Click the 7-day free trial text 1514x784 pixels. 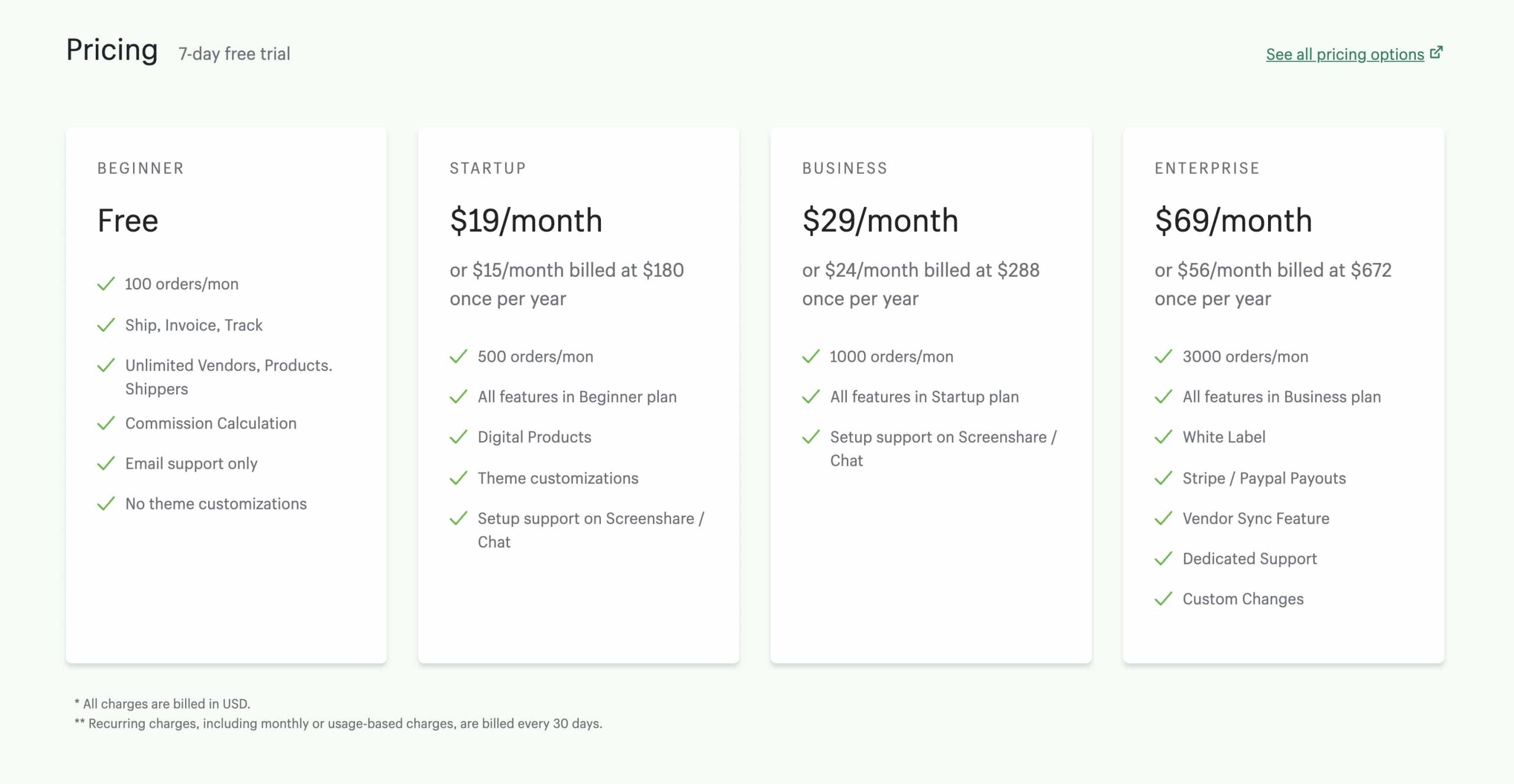point(234,54)
